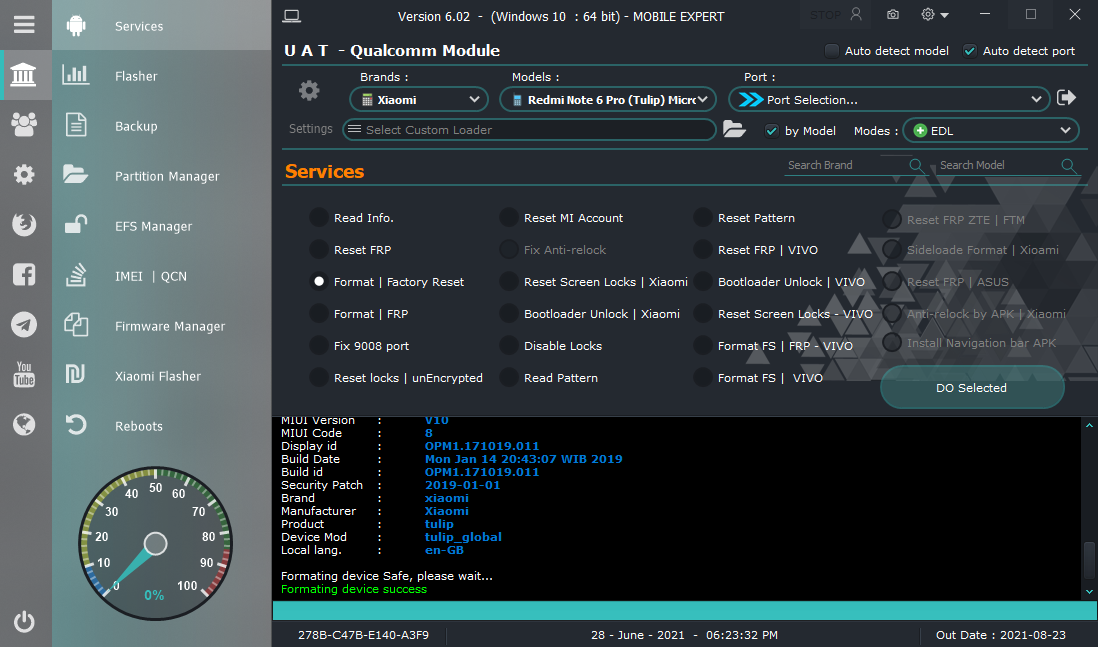Image resolution: width=1098 pixels, height=647 pixels.
Task: Open the users group sidebar icon
Action: click(24, 125)
